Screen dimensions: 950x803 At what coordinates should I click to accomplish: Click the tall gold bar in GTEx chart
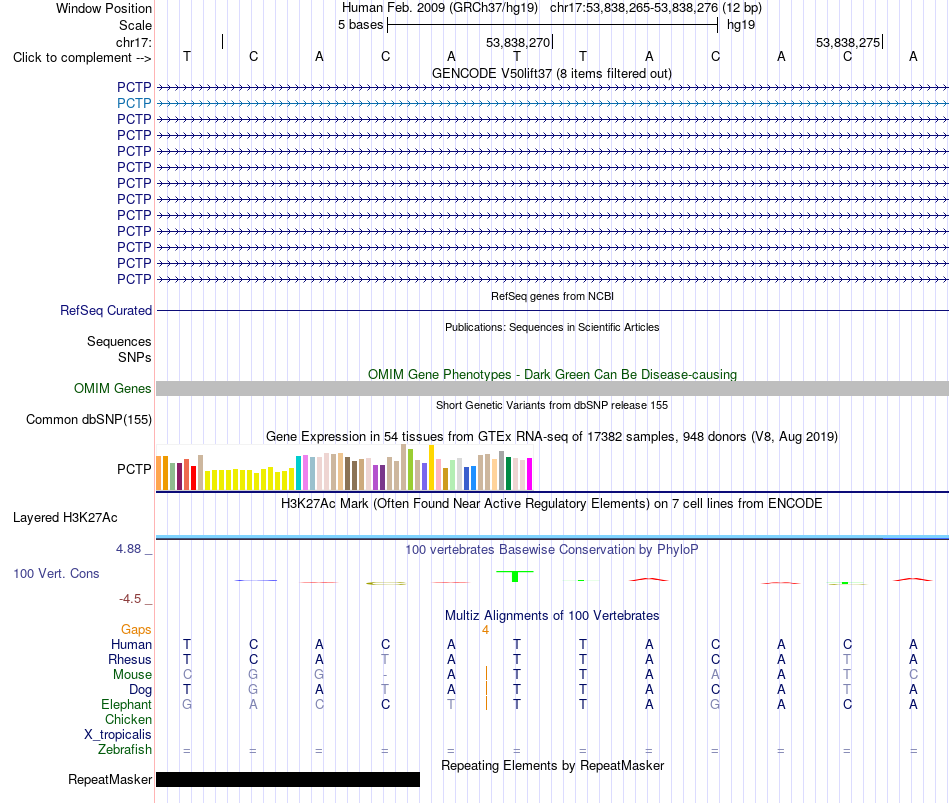pos(431,467)
